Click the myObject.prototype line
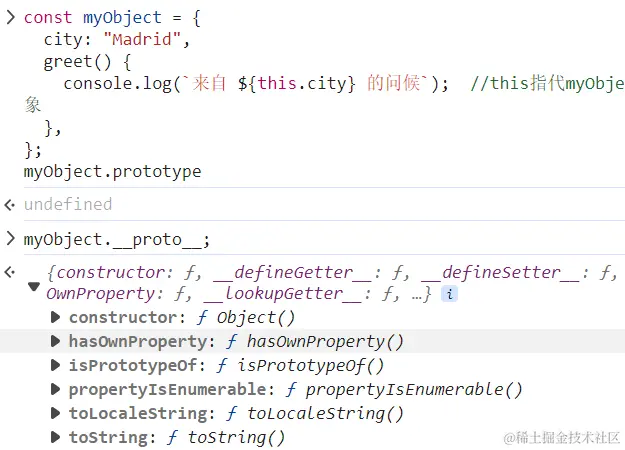This screenshot has width=625, height=450. 112,172
